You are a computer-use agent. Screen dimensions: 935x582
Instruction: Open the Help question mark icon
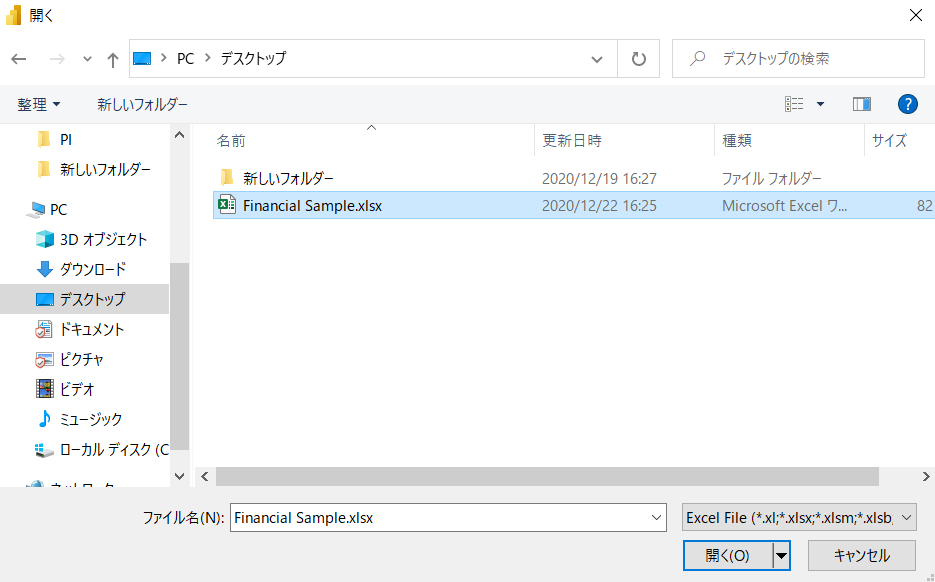(x=908, y=104)
